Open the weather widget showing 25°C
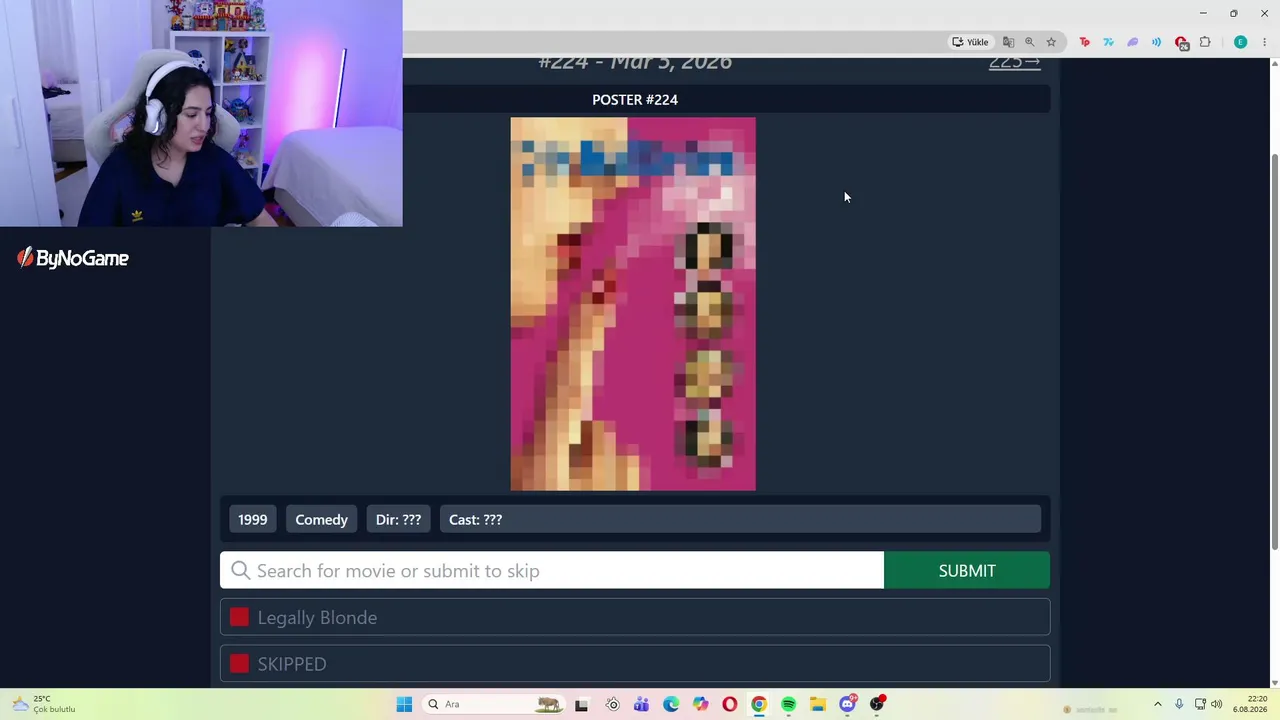 42,704
